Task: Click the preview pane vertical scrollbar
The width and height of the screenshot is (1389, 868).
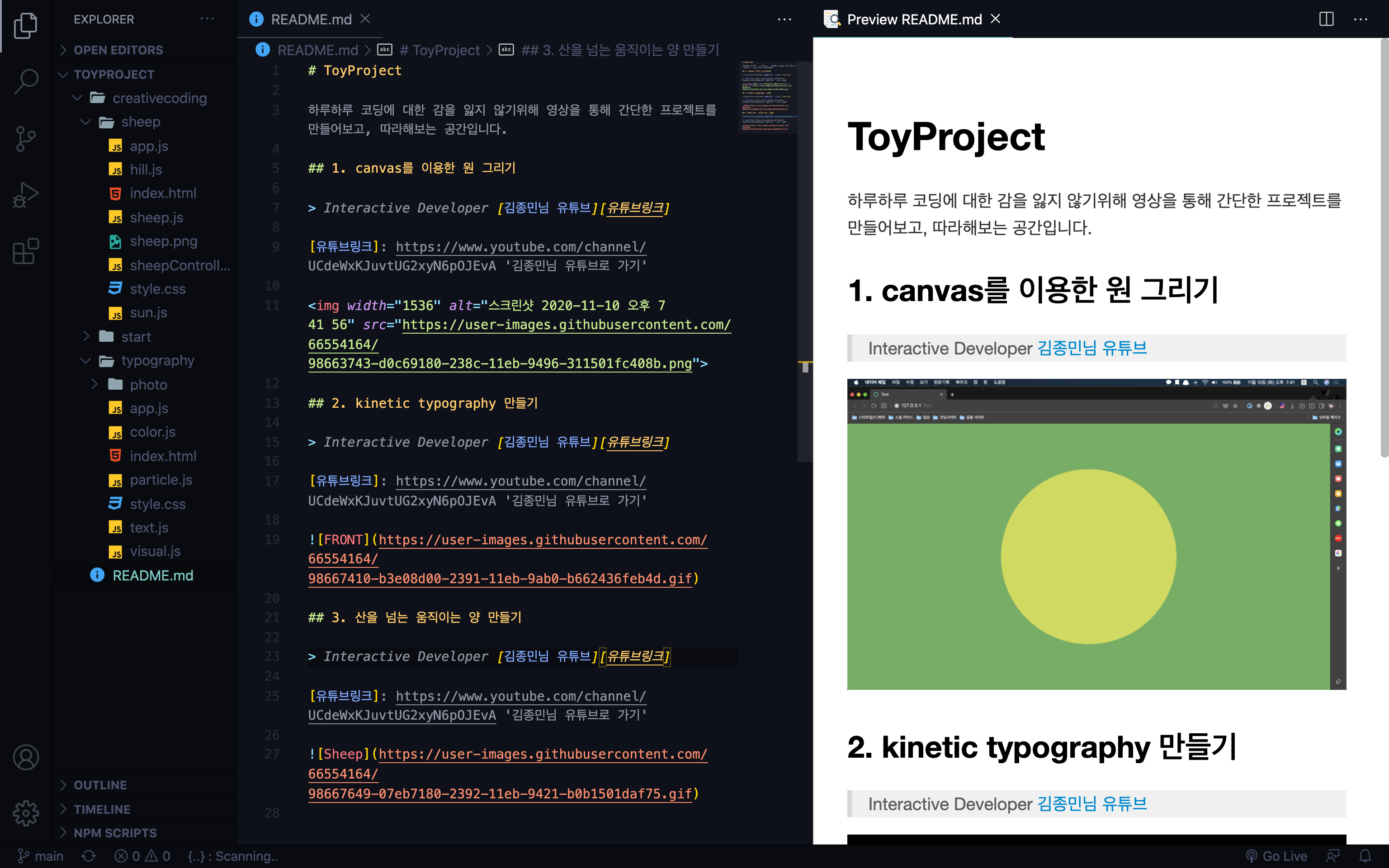Action: pyautogui.click(x=1384, y=247)
